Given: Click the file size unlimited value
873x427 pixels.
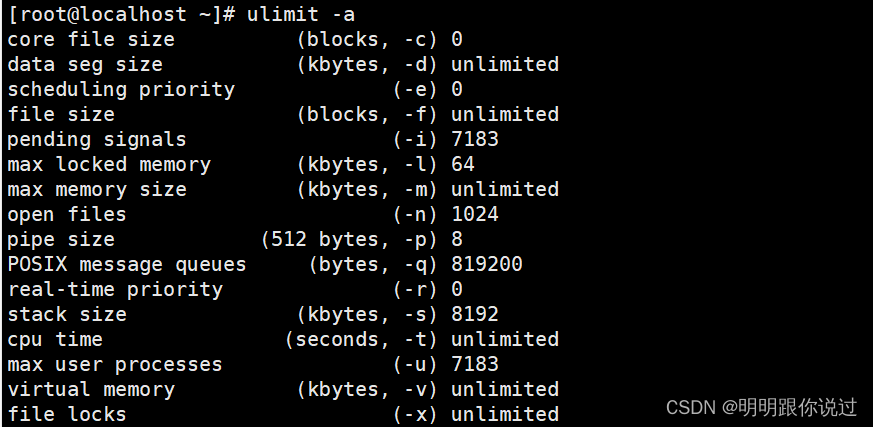Looking at the screenshot, I should tap(505, 114).
